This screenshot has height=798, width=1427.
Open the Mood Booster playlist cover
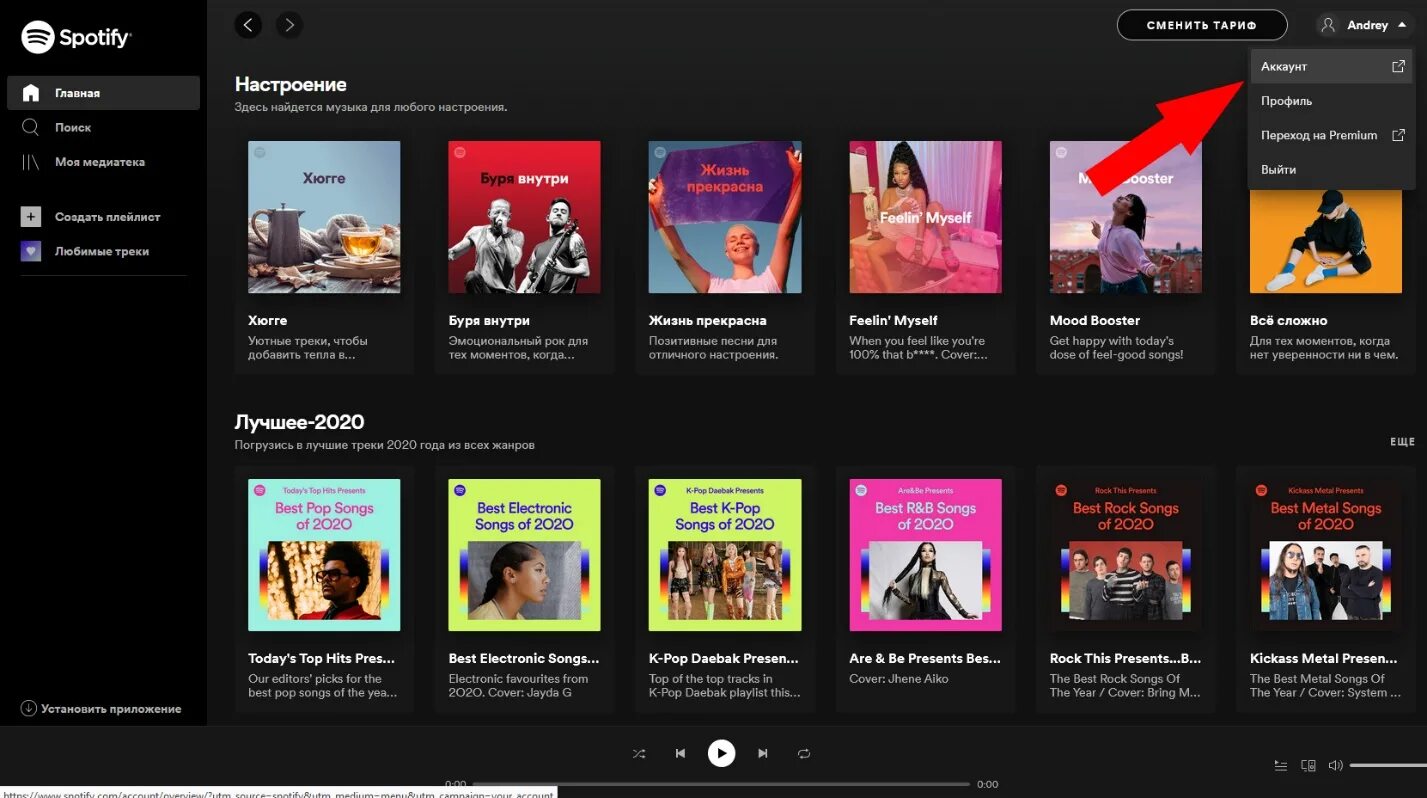tap(1126, 217)
